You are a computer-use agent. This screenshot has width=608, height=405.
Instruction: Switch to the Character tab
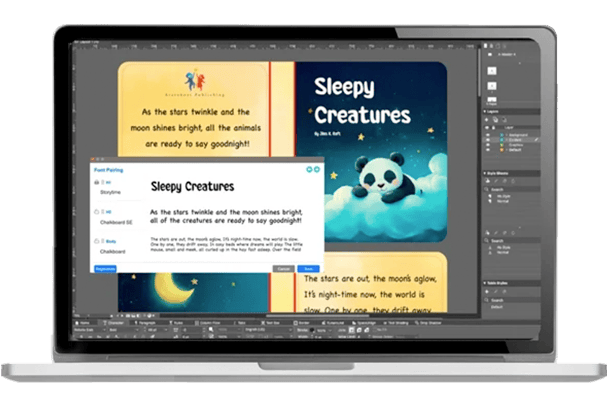click(113, 323)
